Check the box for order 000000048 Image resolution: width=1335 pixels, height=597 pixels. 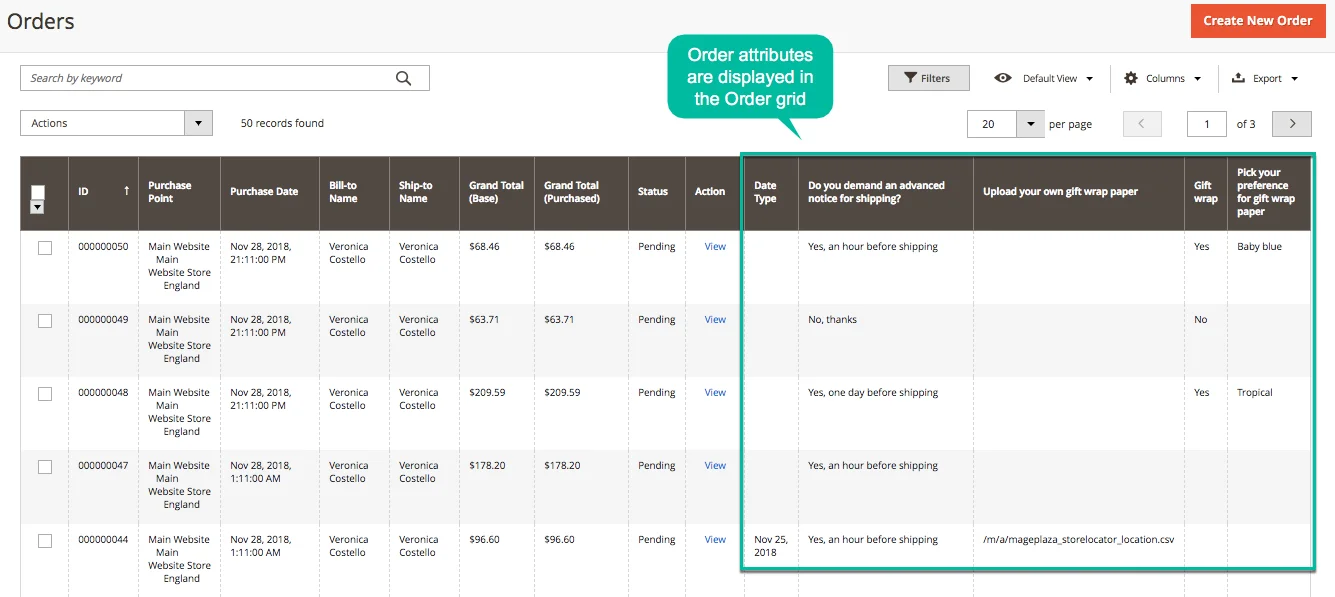[x=45, y=394]
